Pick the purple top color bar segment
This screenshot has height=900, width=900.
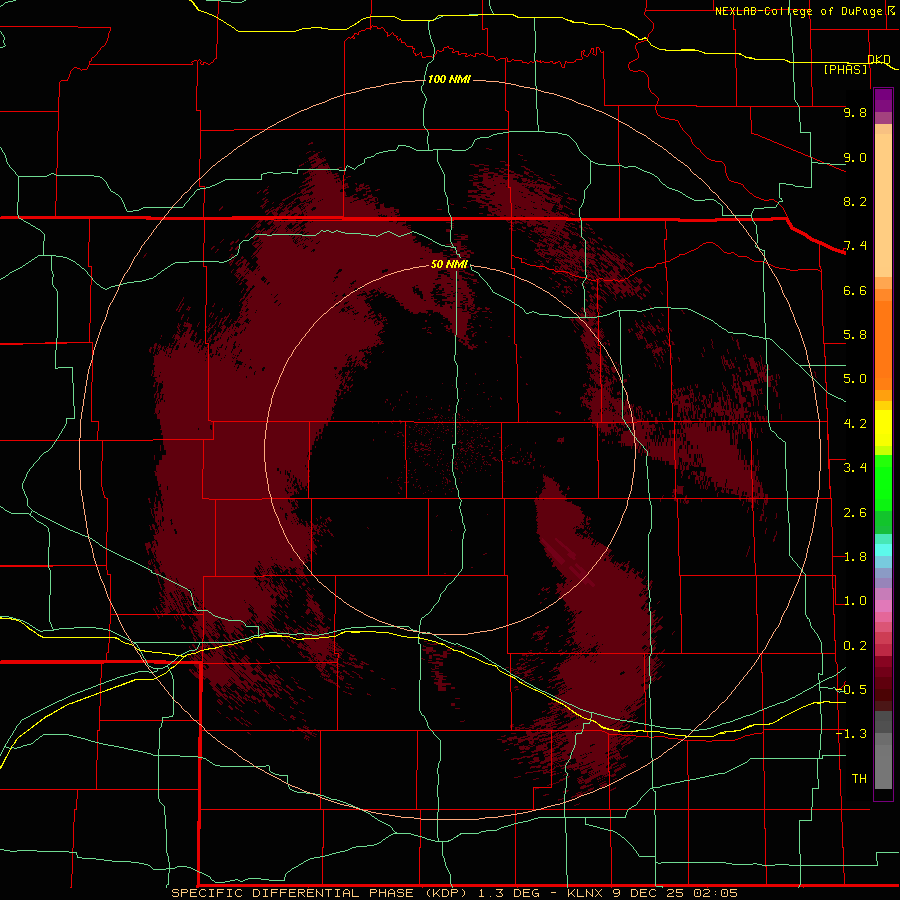[x=883, y=100]
